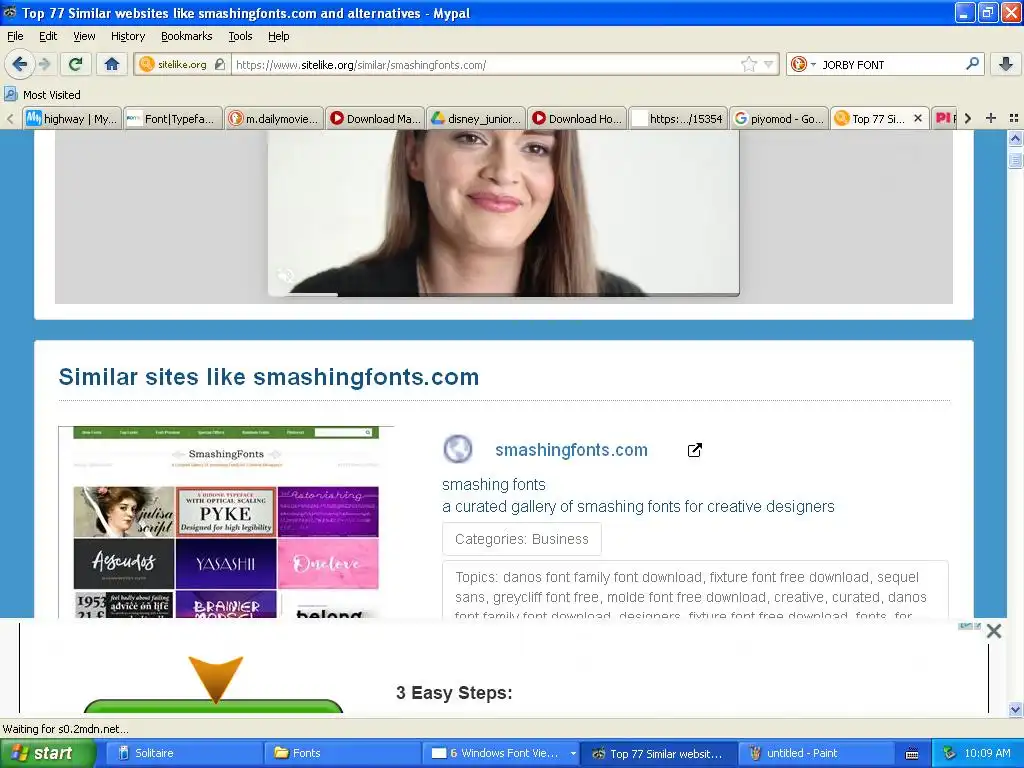Viewport: 1024px width, 768px height.
Task: Open the Bookmarks menu
Action: tap(186, 36)
